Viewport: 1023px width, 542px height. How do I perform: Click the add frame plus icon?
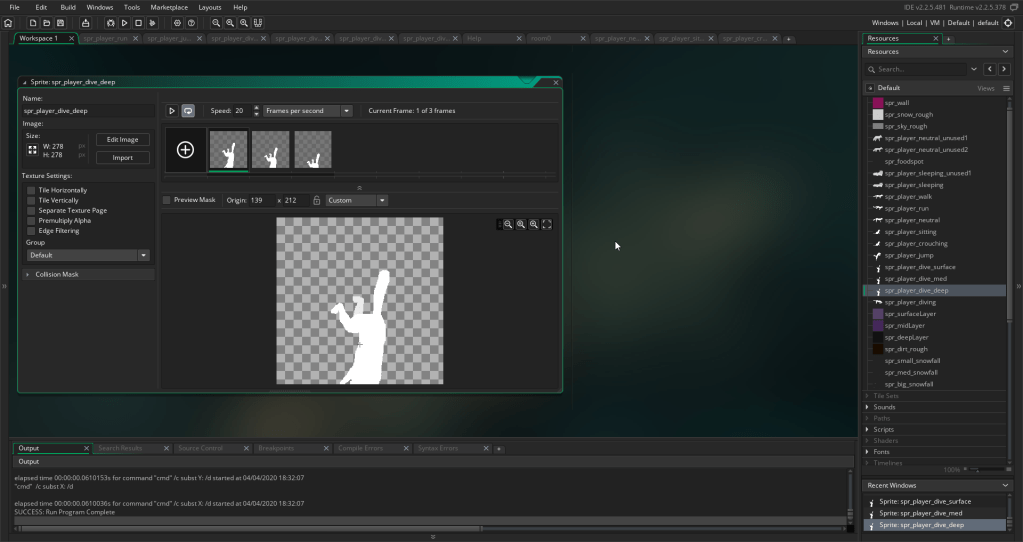coord(185,150)
